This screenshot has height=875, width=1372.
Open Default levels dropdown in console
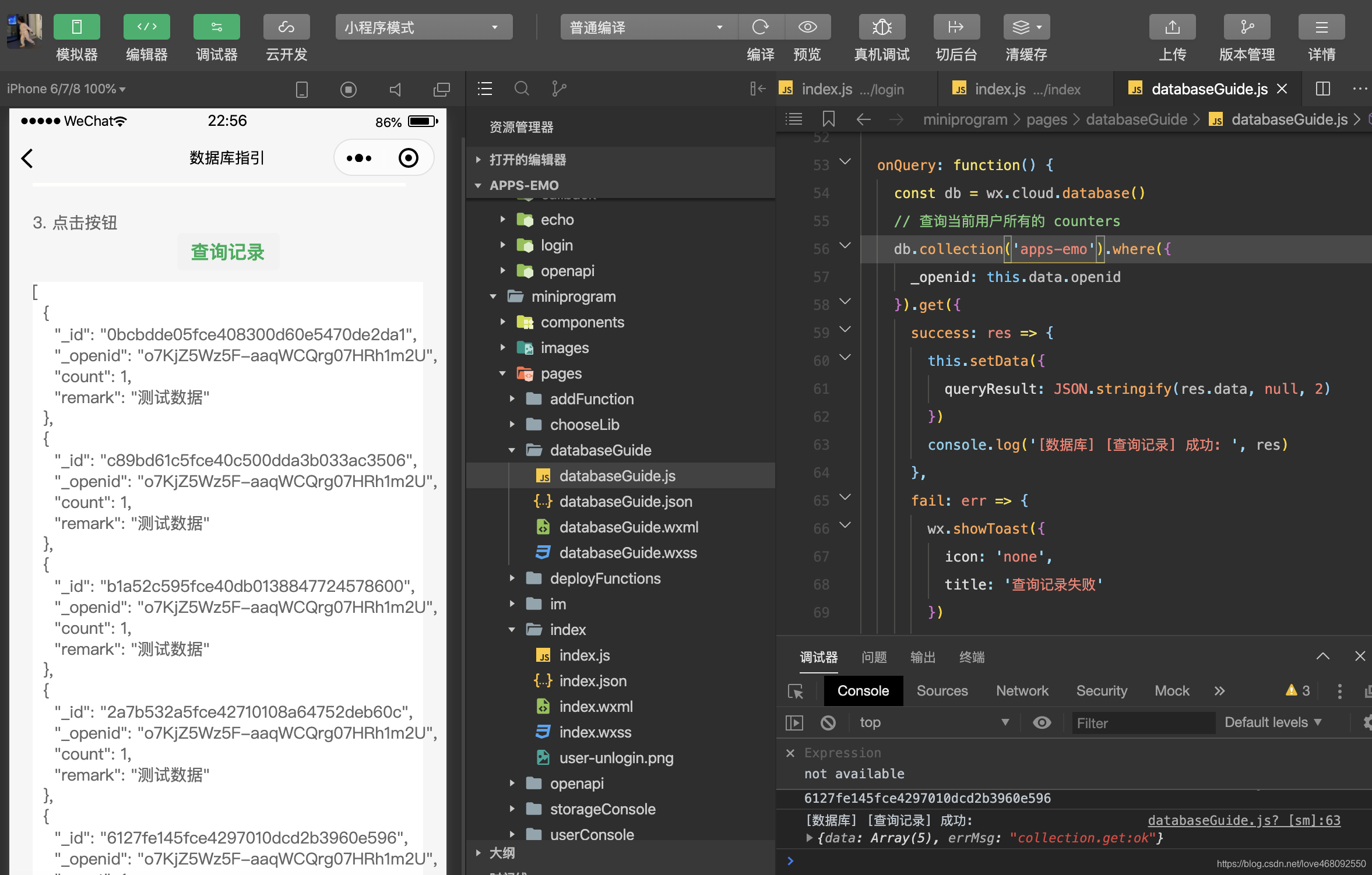tap(1272, 722)
